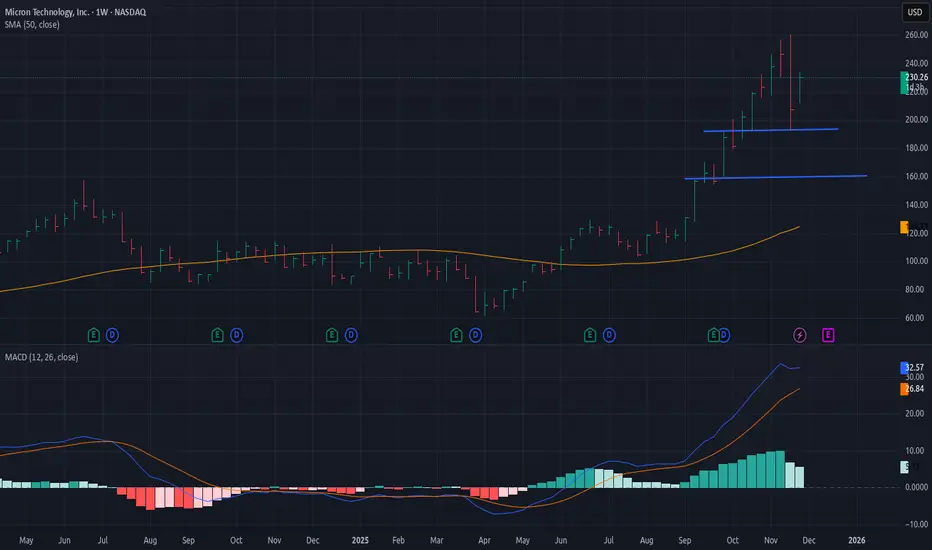Open the June 2025 earnings marker
932x550 pixels.
pyautogui.click(x=590, y=335)
